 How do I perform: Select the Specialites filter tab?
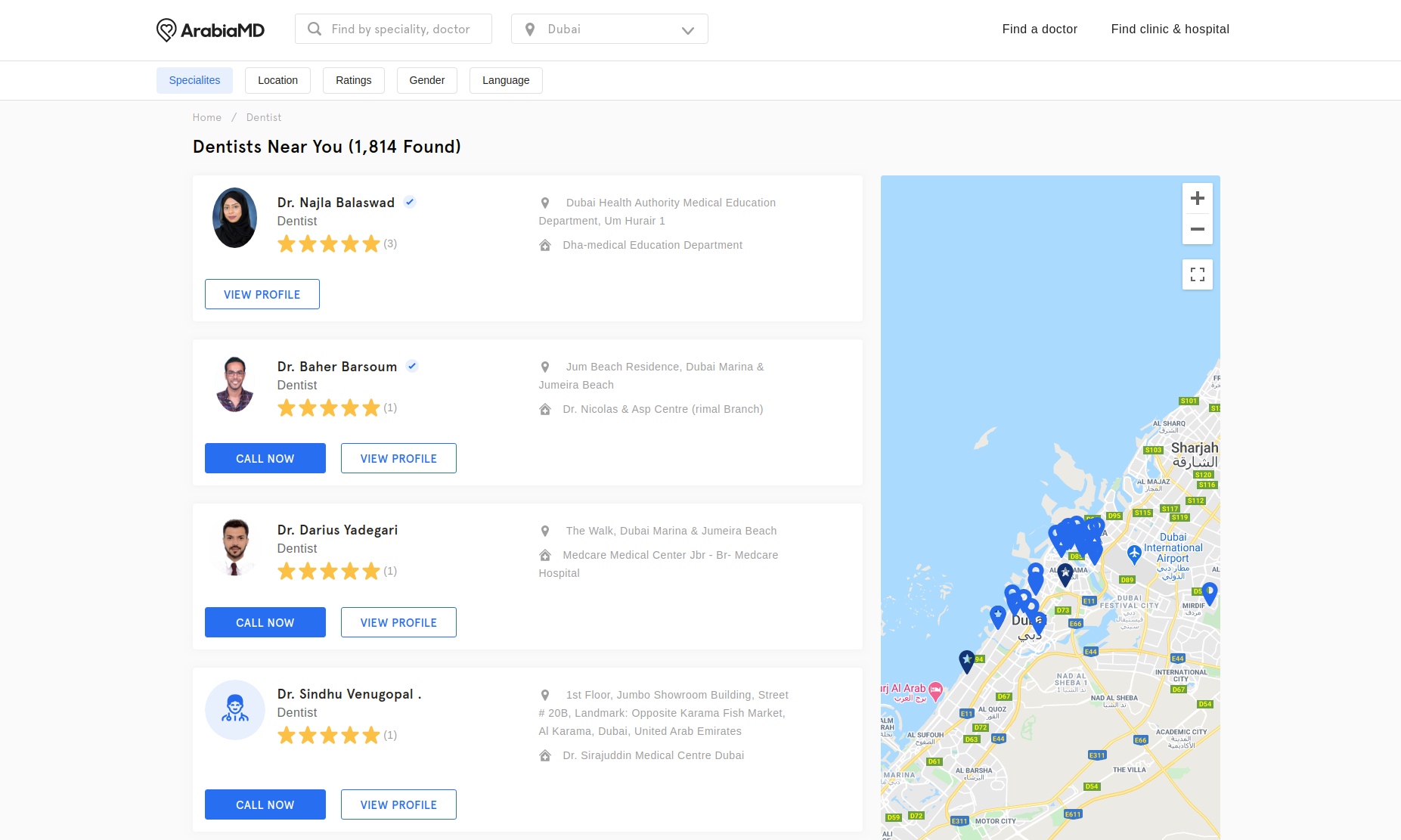(194, 80)
